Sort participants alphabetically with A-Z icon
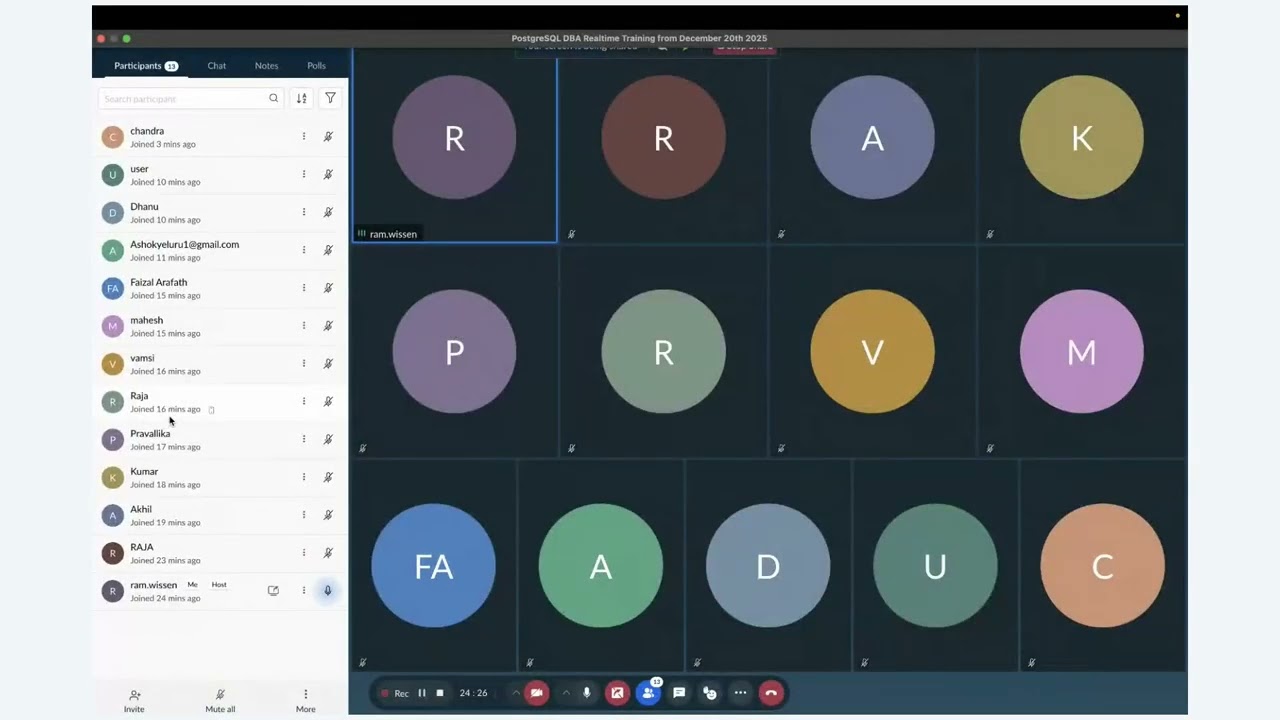This screenshot has height=720, width=1280. pos(301,98)
